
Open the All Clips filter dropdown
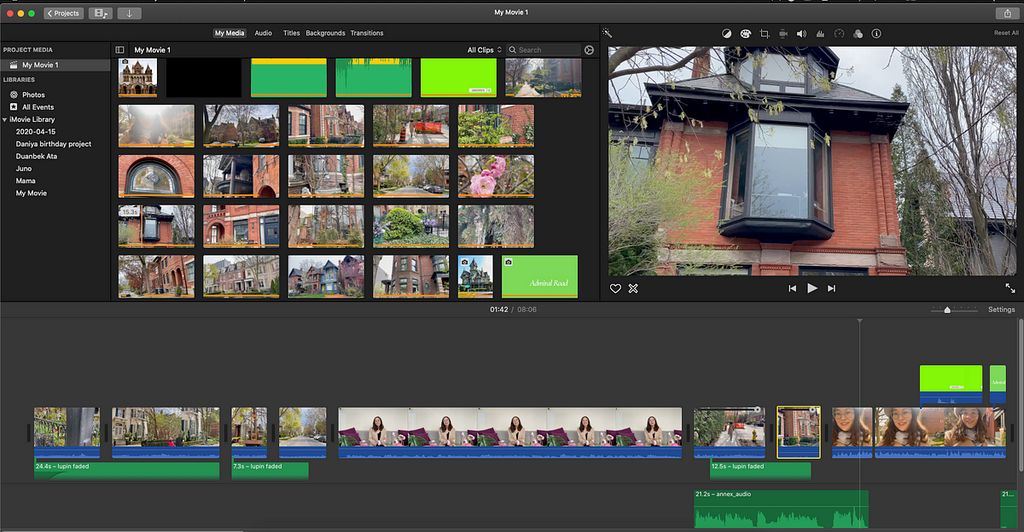(x=483, y=49)
